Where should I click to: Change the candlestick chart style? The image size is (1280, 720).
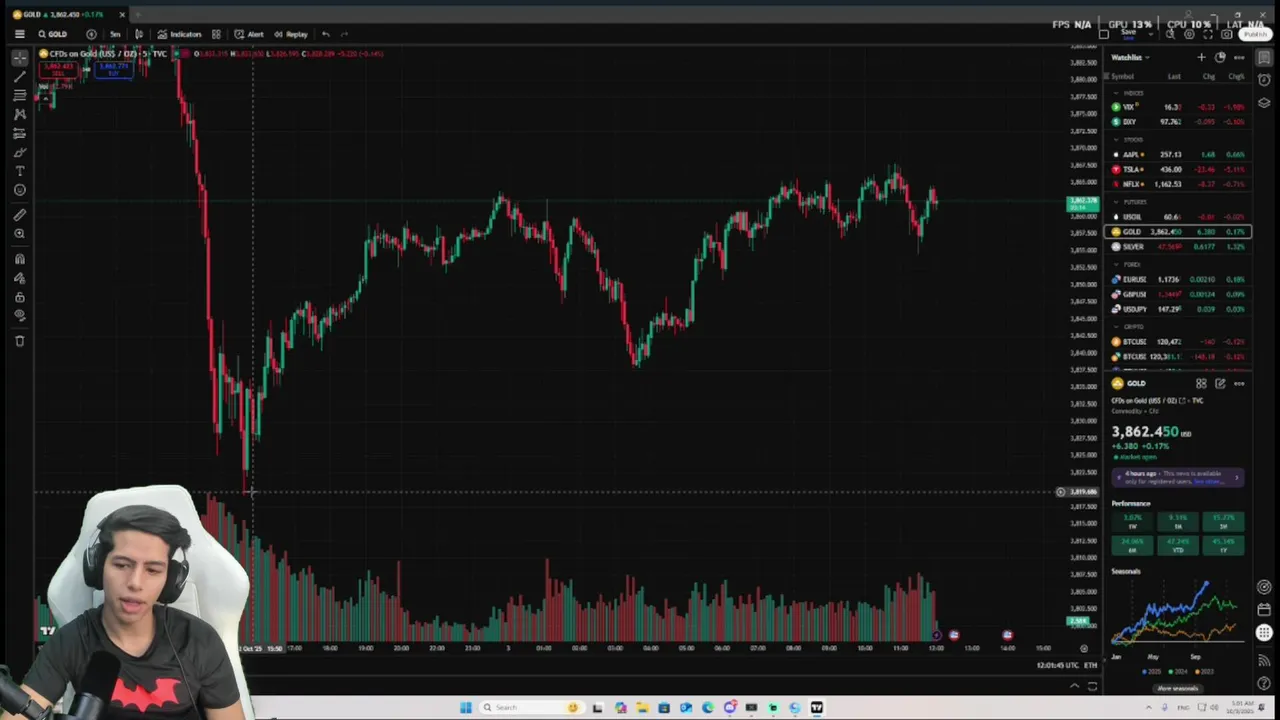139,34
